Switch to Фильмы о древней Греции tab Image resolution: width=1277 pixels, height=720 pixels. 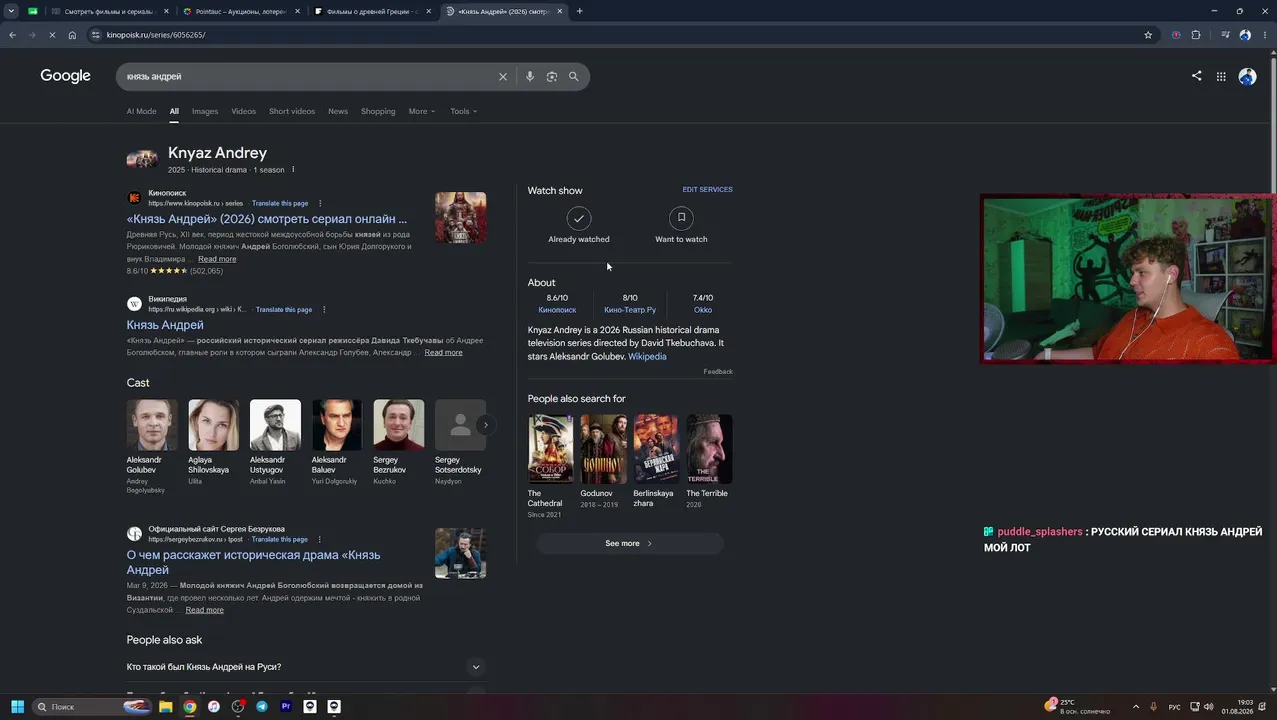click(x=370, y=11)
